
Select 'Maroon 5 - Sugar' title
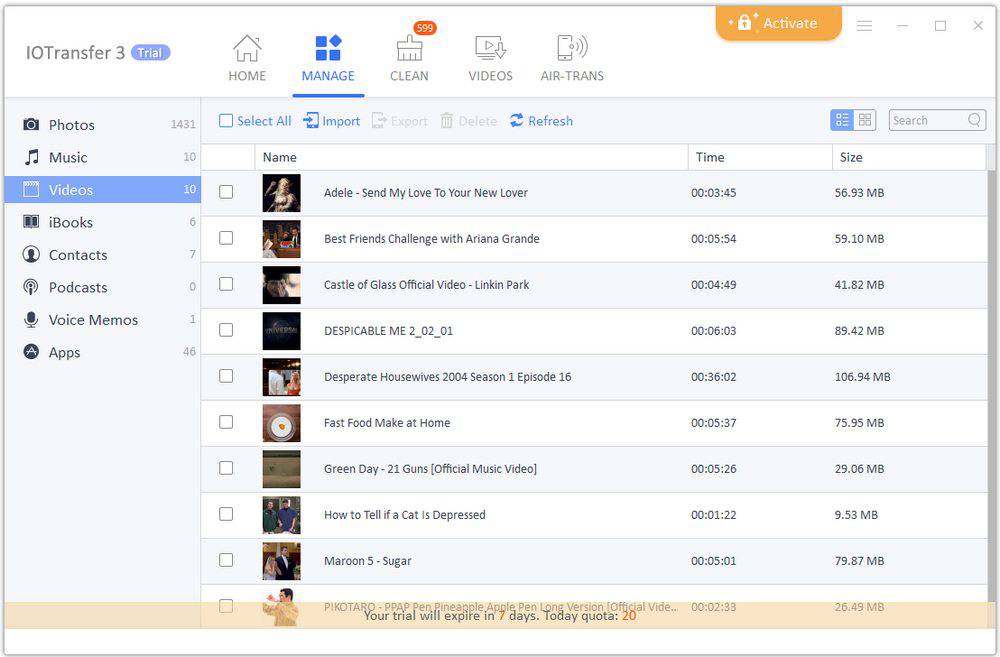pyautogui.click(x=367, y=560)
